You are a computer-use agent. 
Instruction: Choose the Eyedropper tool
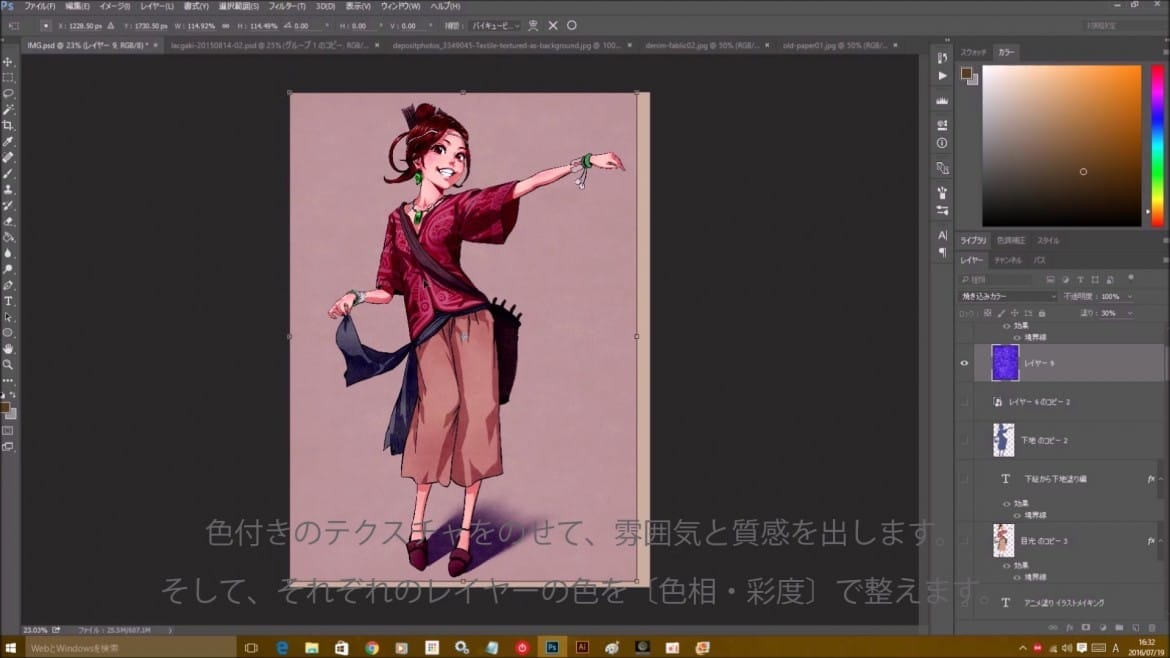8,141
